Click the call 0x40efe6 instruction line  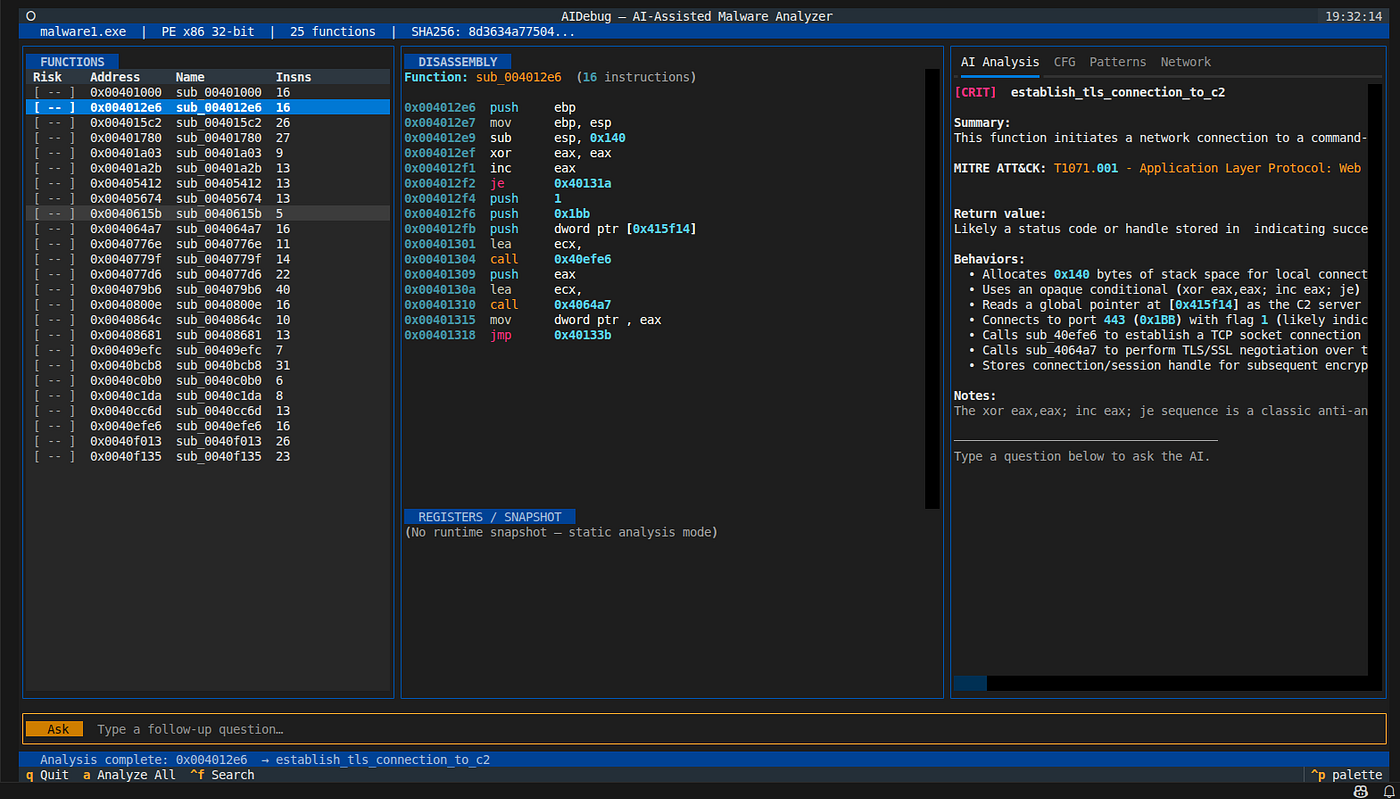[508, 259]
